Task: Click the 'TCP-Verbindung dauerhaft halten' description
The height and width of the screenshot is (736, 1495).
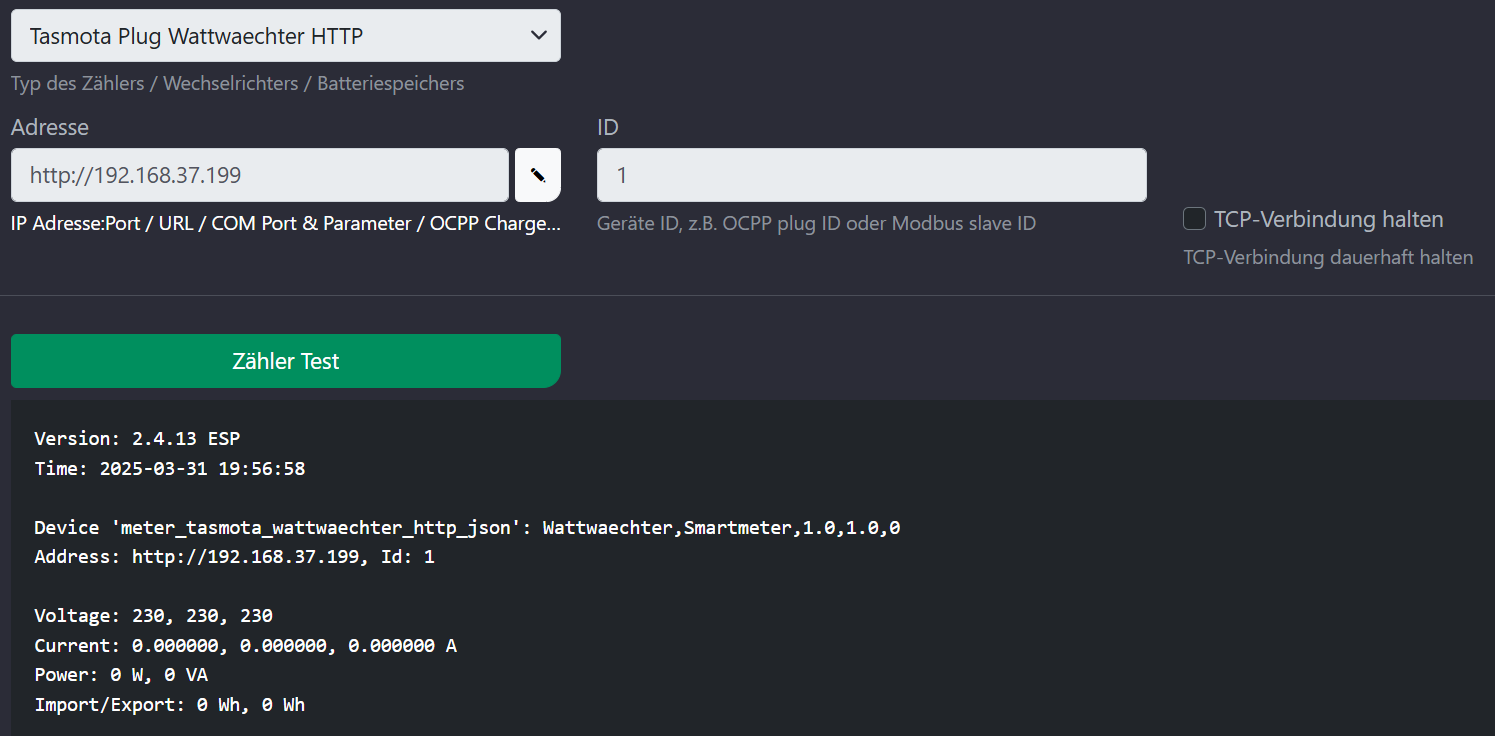Action: click(x=1328, y=257)
